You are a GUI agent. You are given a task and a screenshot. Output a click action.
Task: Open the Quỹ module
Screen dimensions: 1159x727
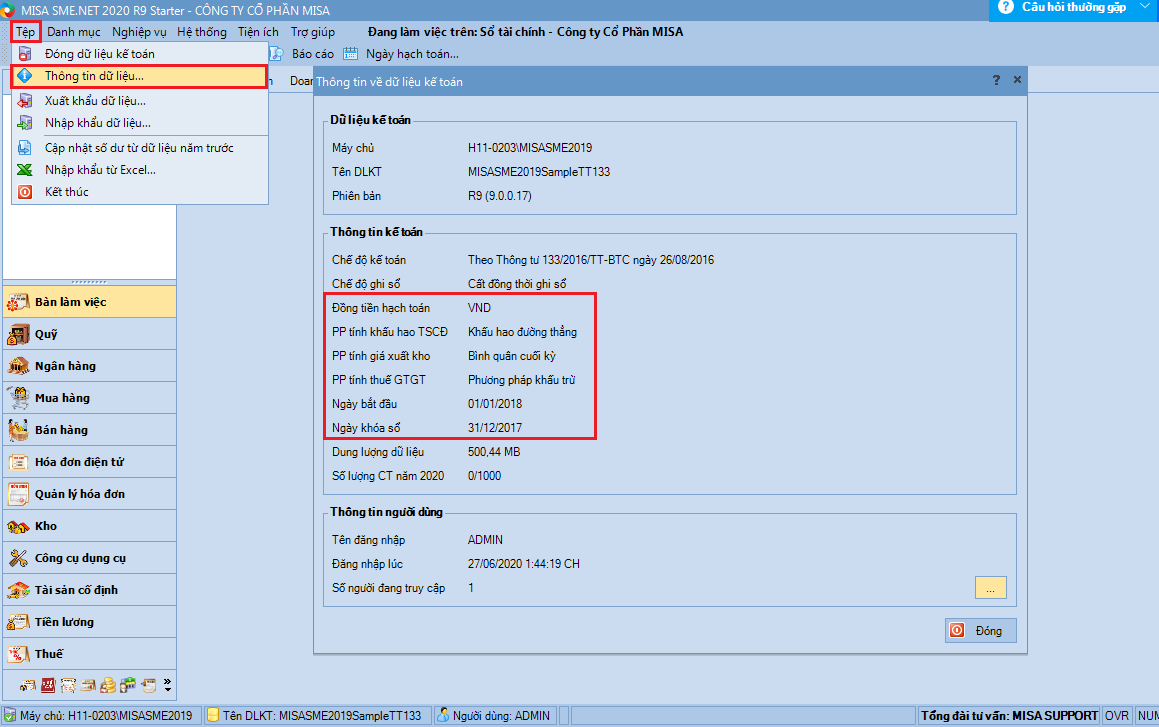(89, 334)
